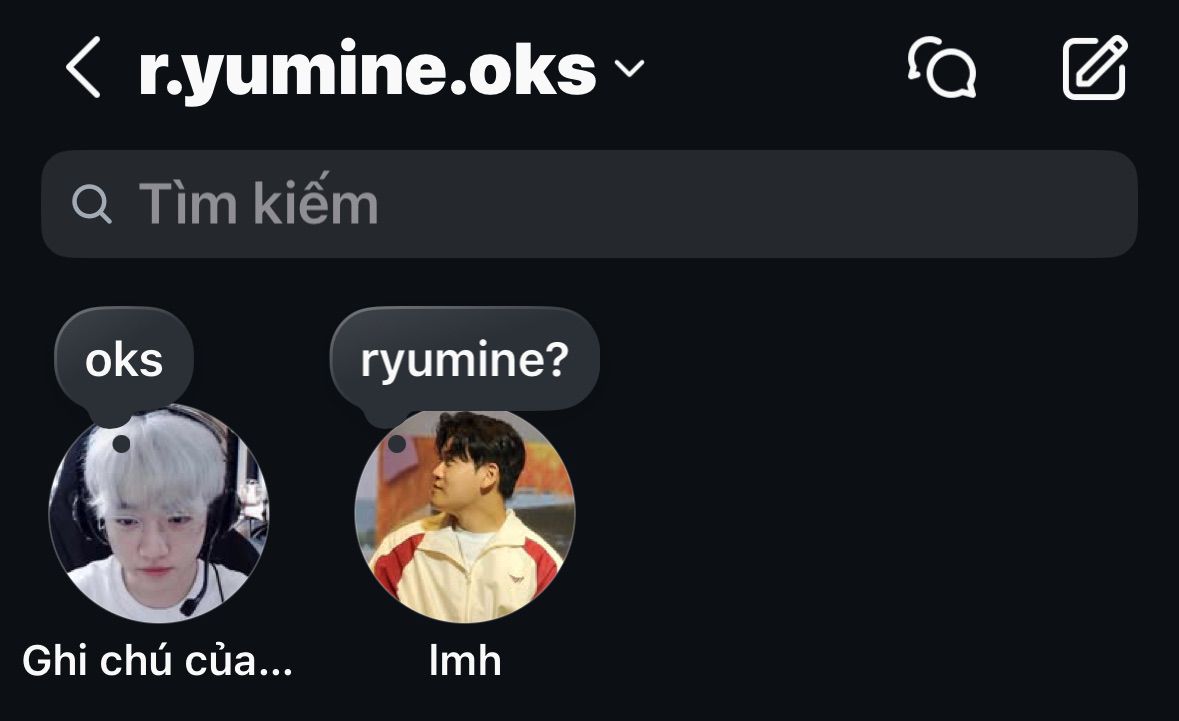Viewport: 1179px width, 721px height.
Task: Tap the white-haired profile avatar with headset
Action: click(x=159, y=513)
